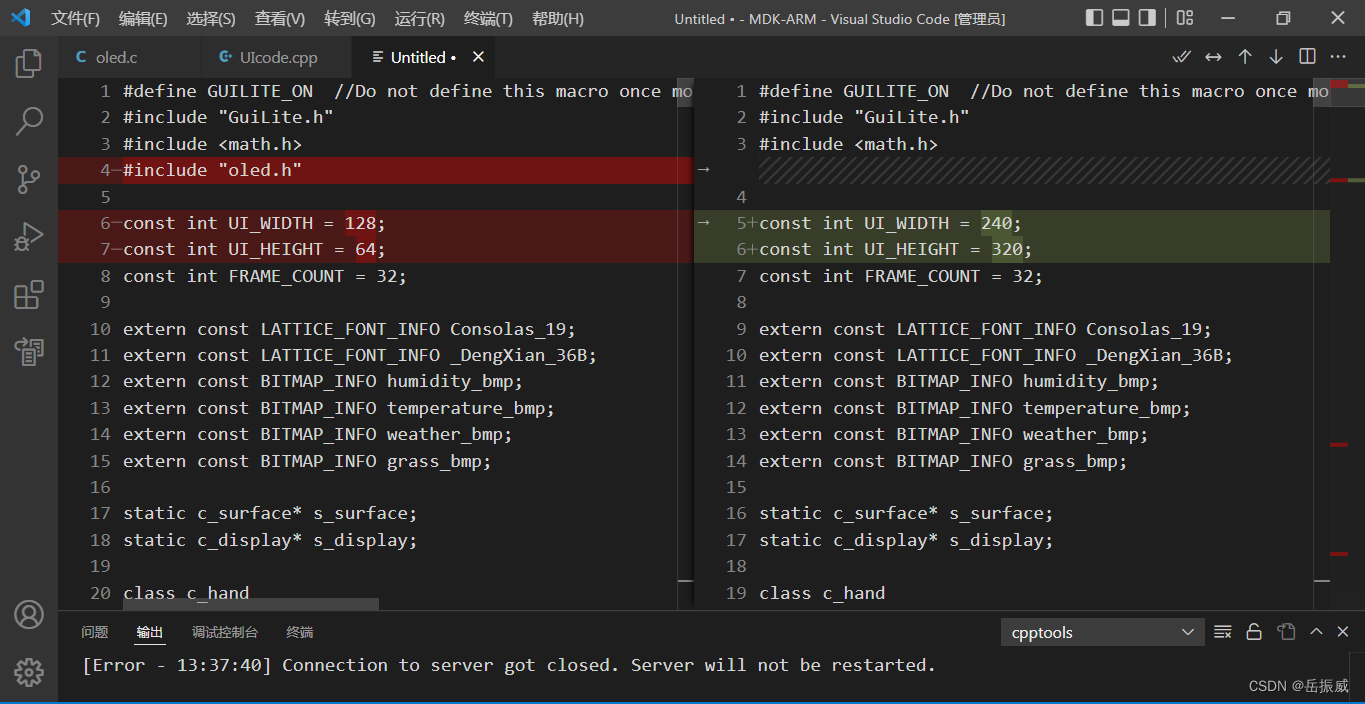Maximize the panel with the chevron

click(1316, 632)
